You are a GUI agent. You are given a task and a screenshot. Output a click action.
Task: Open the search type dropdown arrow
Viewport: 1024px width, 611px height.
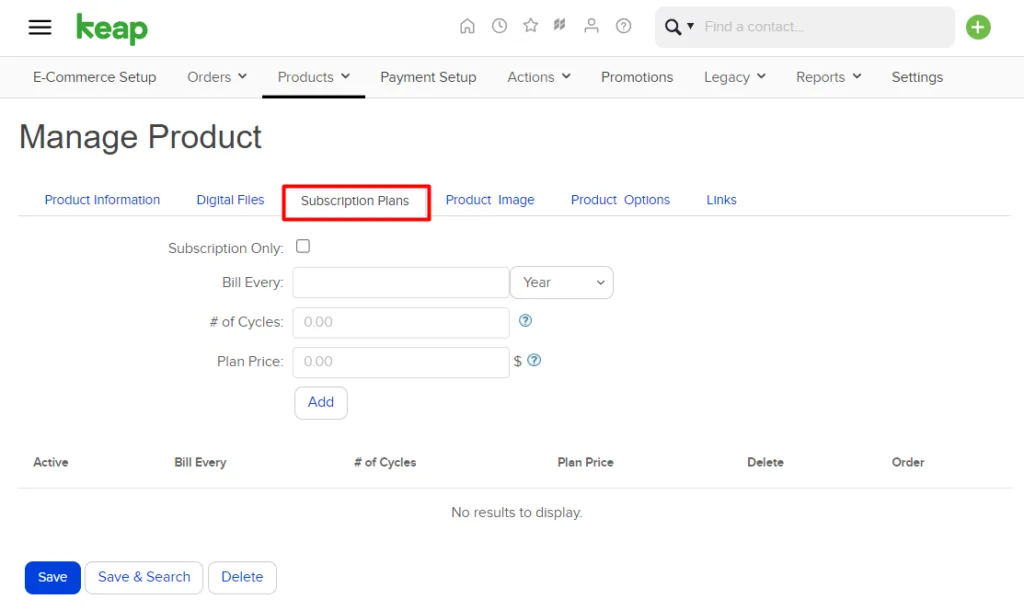tap(690, 27)
